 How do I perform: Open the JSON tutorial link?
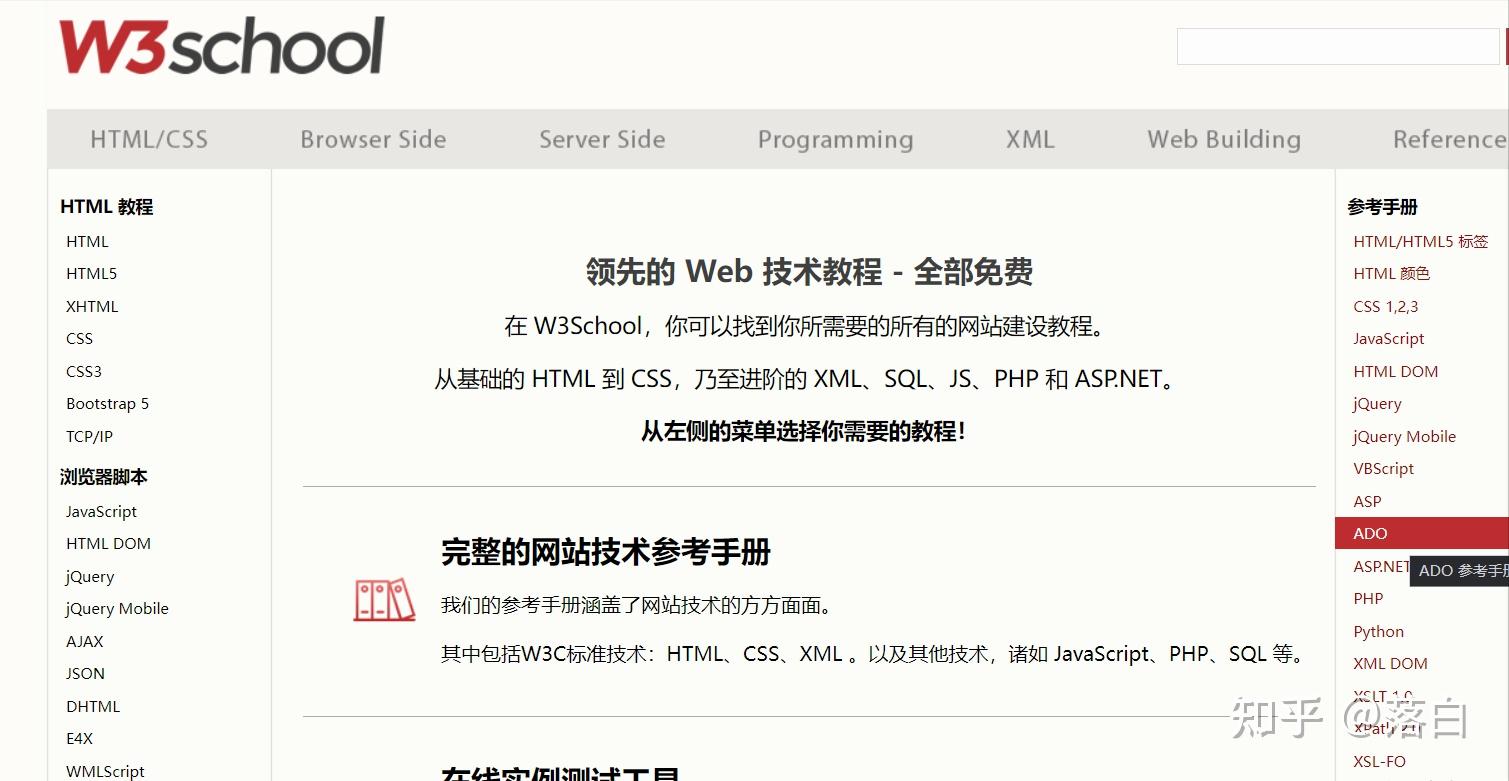pos(85,673)
